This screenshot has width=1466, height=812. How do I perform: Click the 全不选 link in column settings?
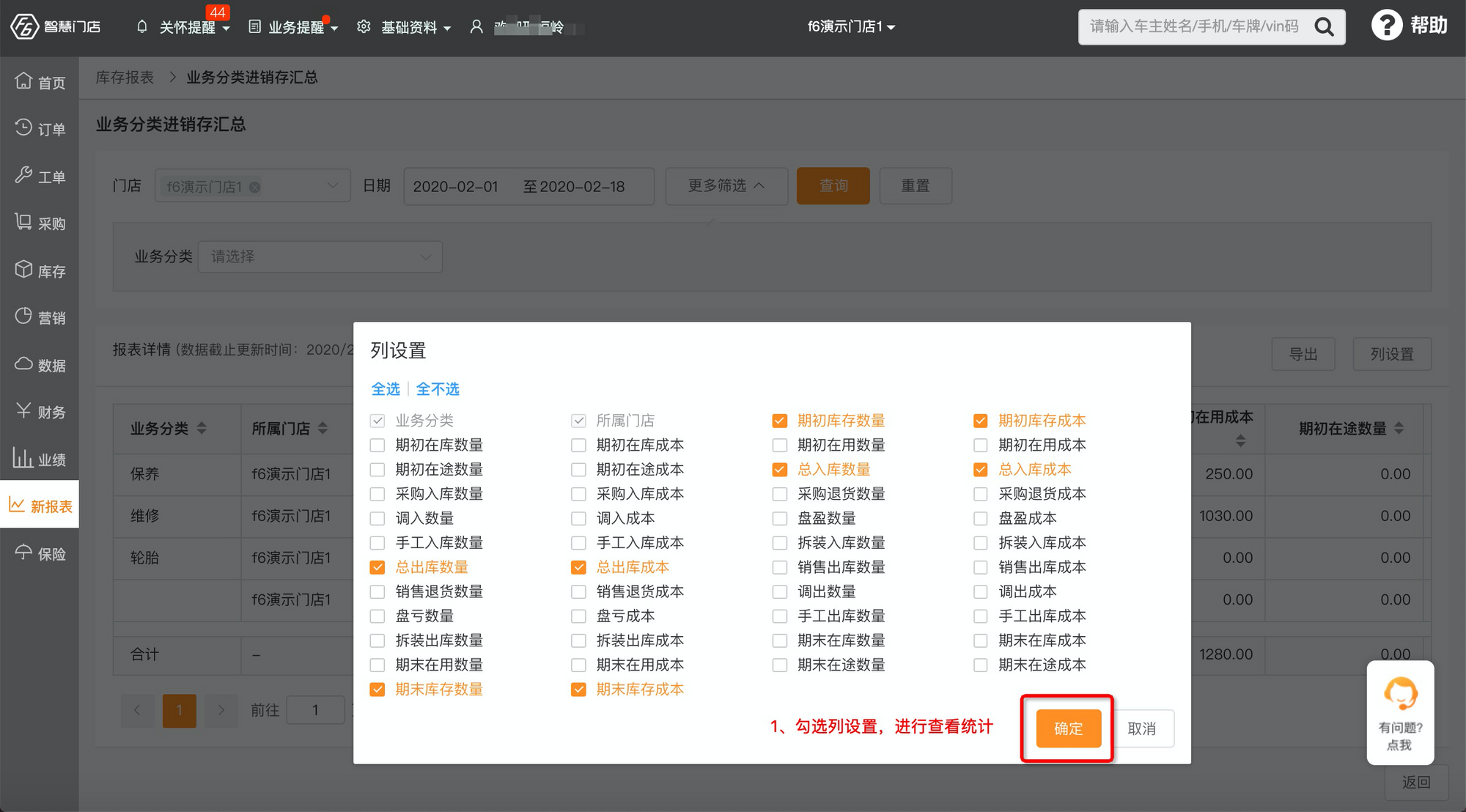click(438, 389)
